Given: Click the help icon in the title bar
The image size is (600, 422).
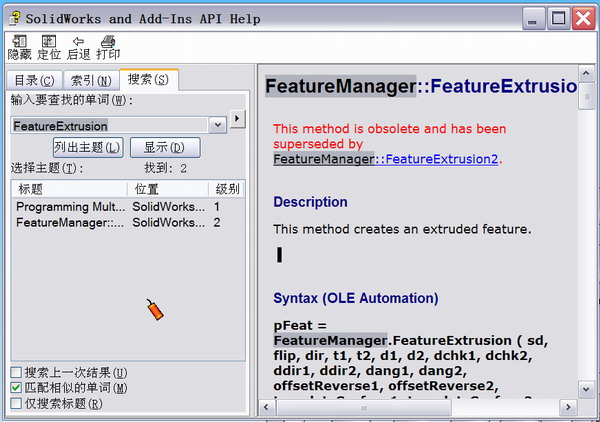Looking at the screenshot, I should click(15, 18).
